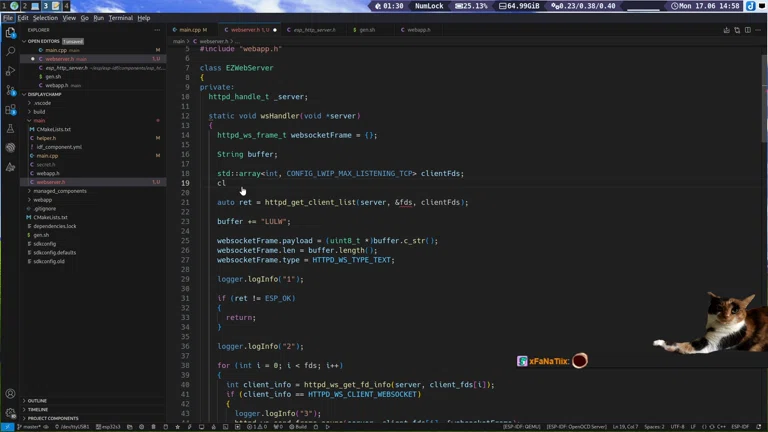Open the Terminal menu
The width and height of the screenshot is (768, 432).
coord(120,18)
